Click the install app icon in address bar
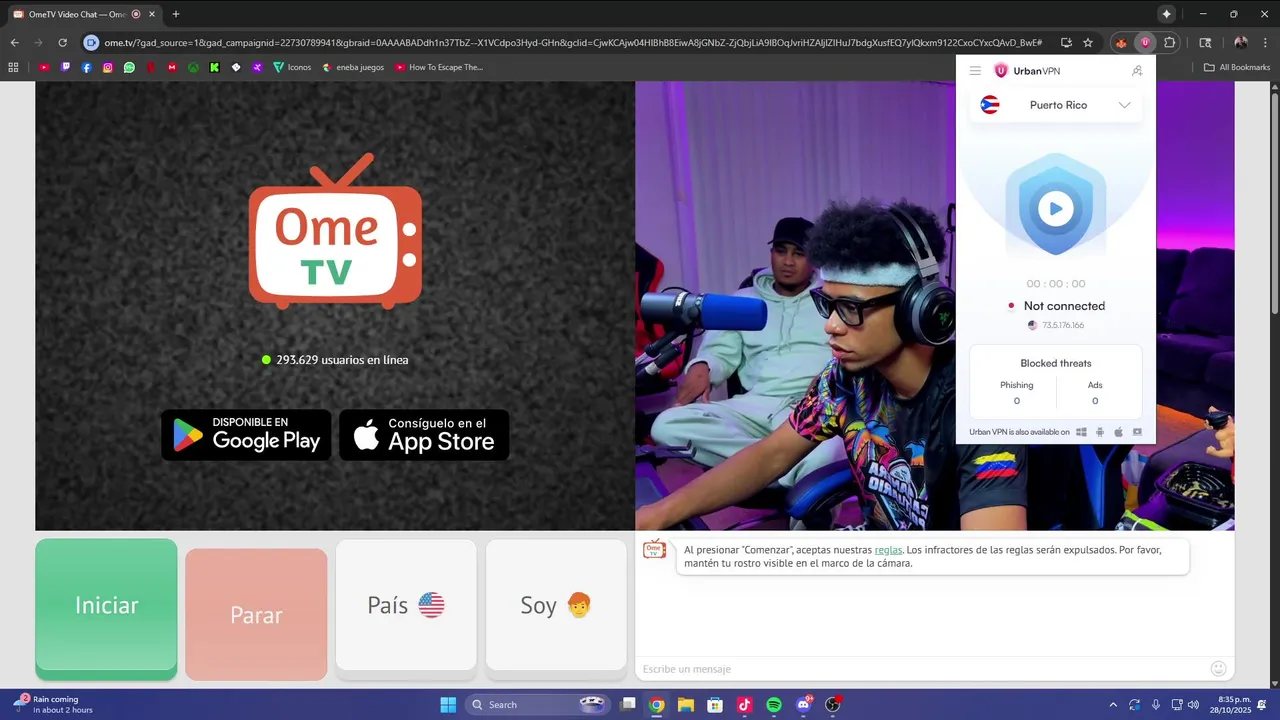 click(1066, 43)
